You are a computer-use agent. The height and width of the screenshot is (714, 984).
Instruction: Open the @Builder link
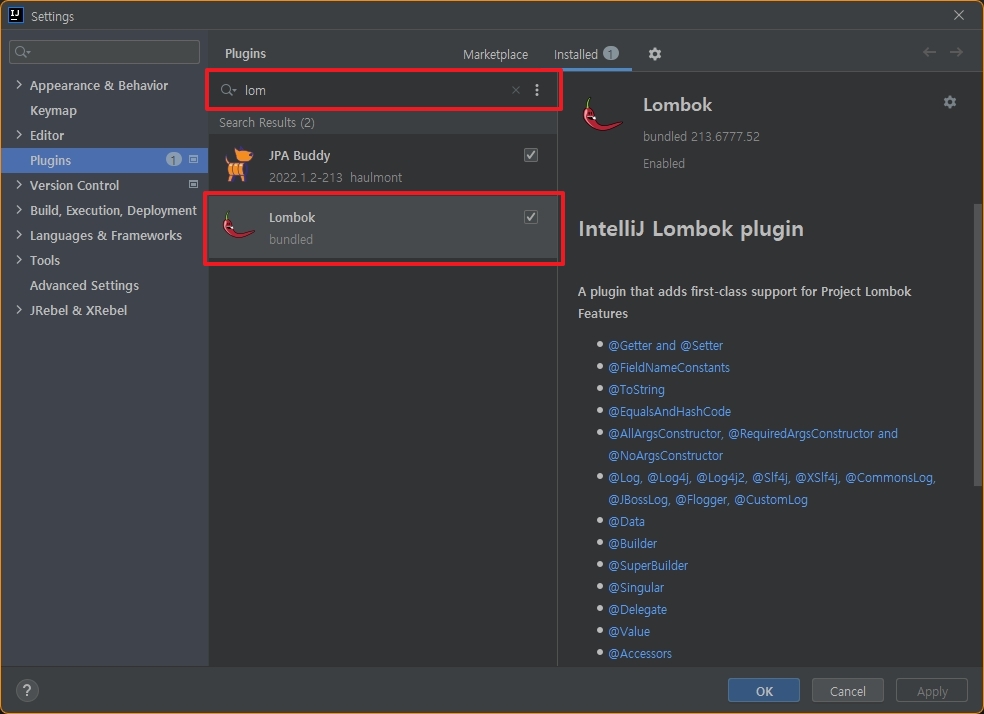(632, 543)
